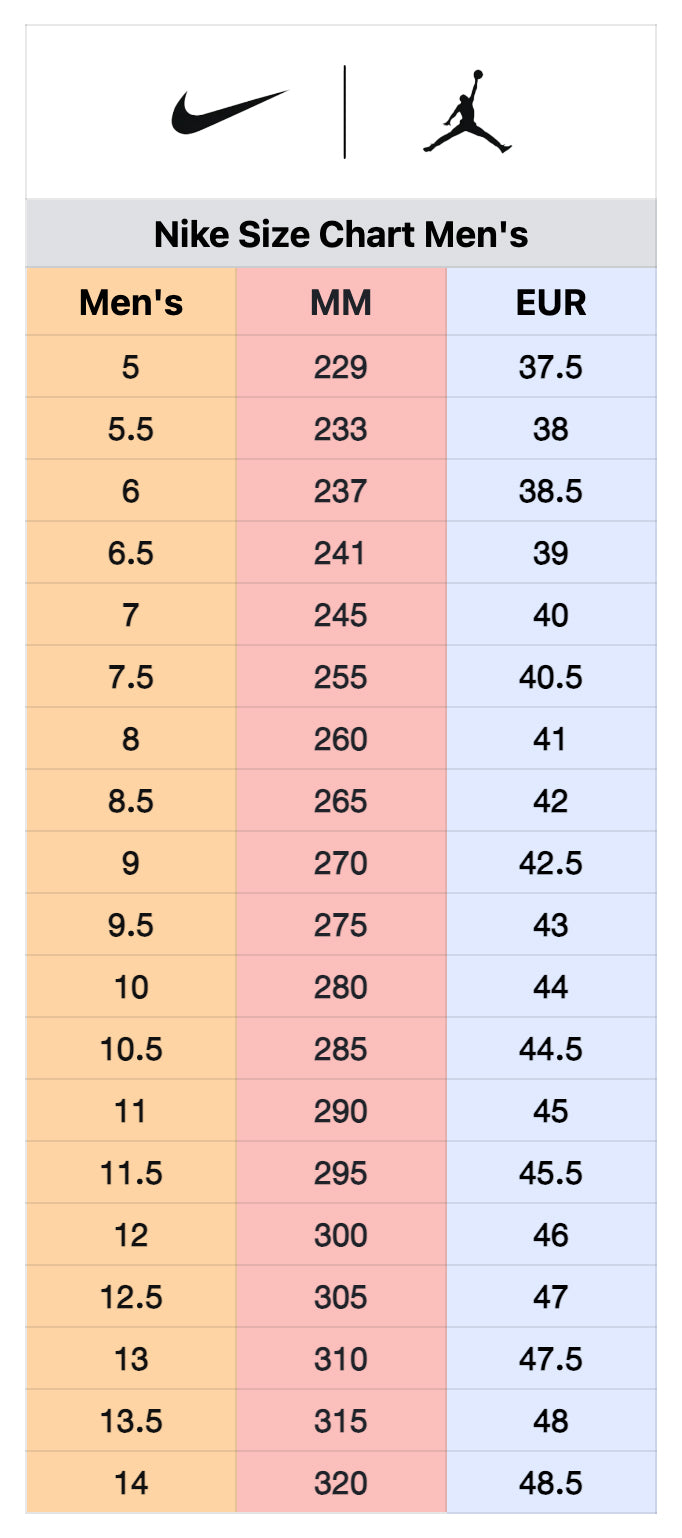
Task: Click the 300 MM cell
Action: pyautogui.click(x=341, y=1235)
